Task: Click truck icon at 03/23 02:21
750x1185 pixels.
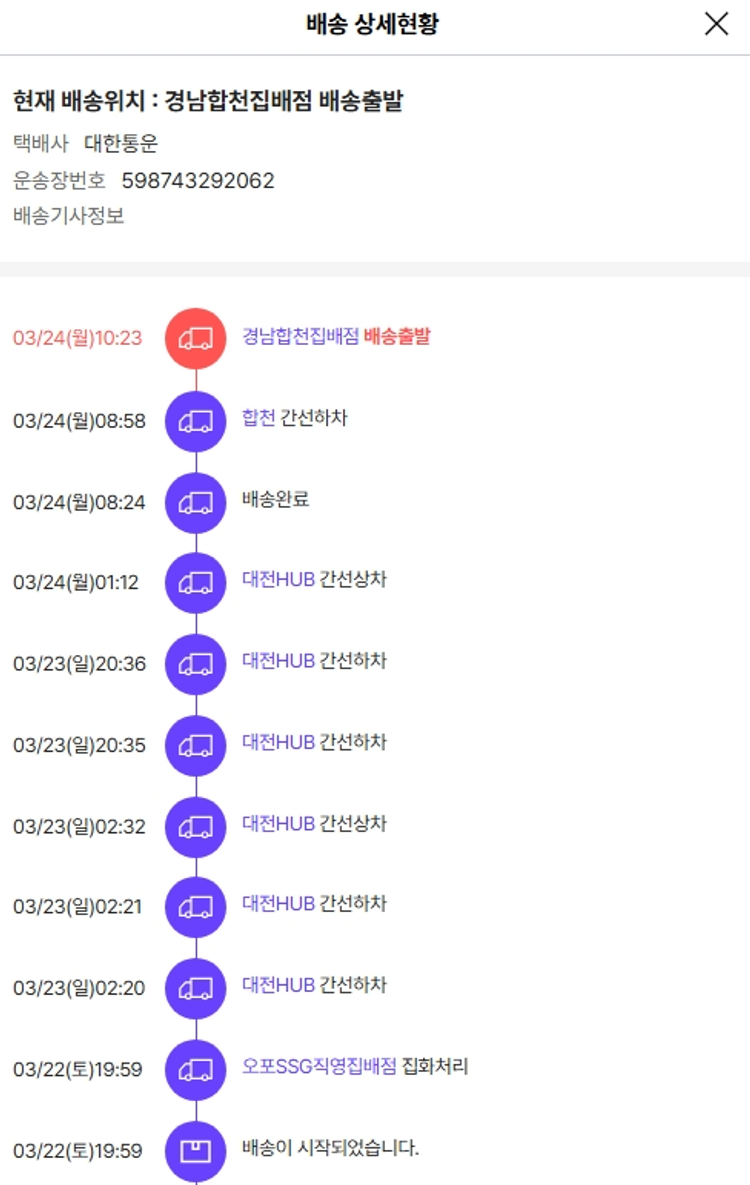Action: (196, 908)
